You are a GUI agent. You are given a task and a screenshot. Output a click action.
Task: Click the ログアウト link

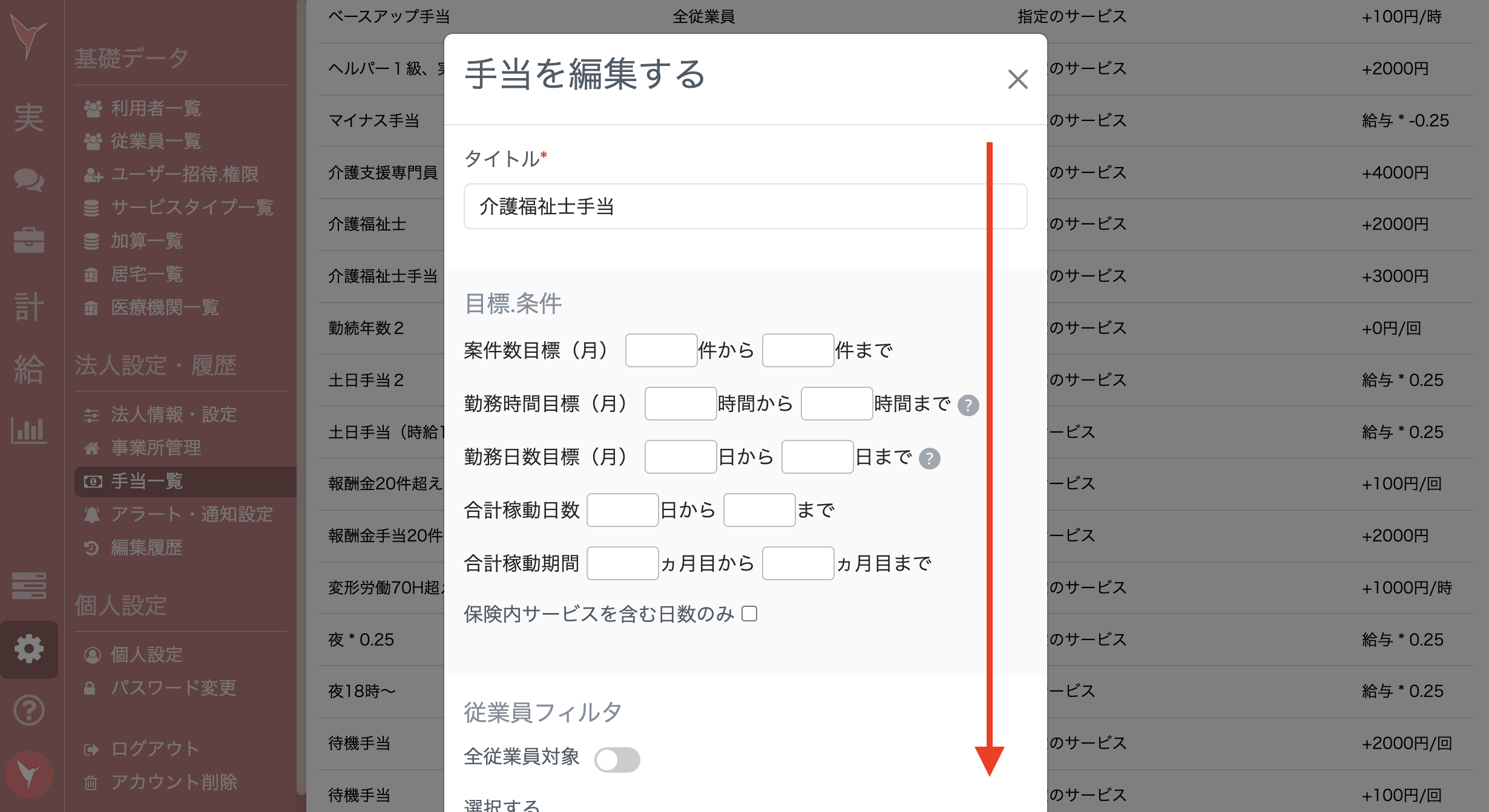point(154,748)
